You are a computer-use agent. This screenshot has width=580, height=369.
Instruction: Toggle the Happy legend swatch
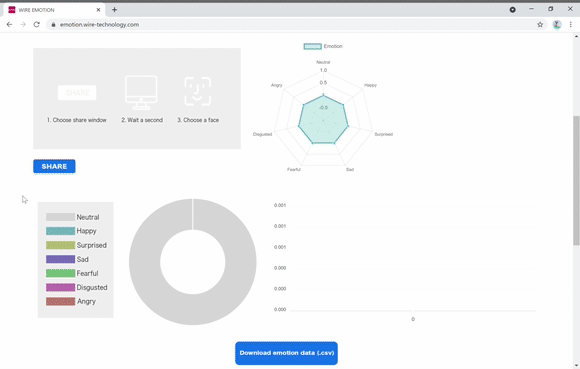[x=60, y=231]
